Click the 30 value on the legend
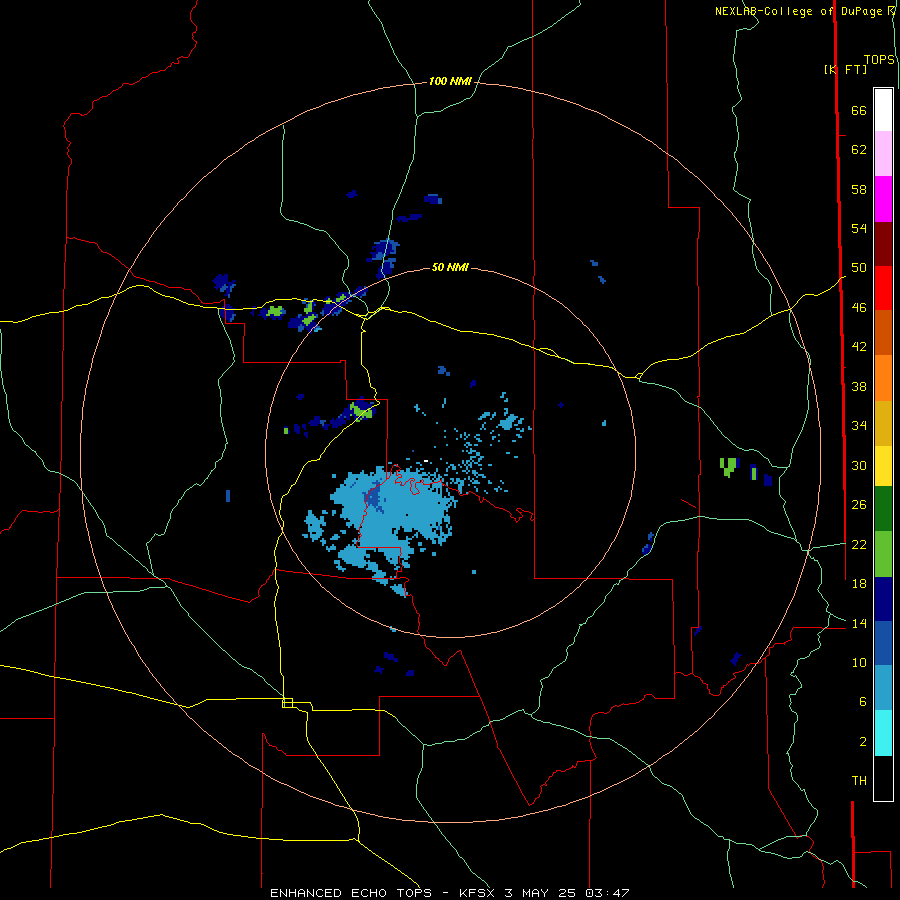Screen dimensions: 900x900 pos(859,465)
